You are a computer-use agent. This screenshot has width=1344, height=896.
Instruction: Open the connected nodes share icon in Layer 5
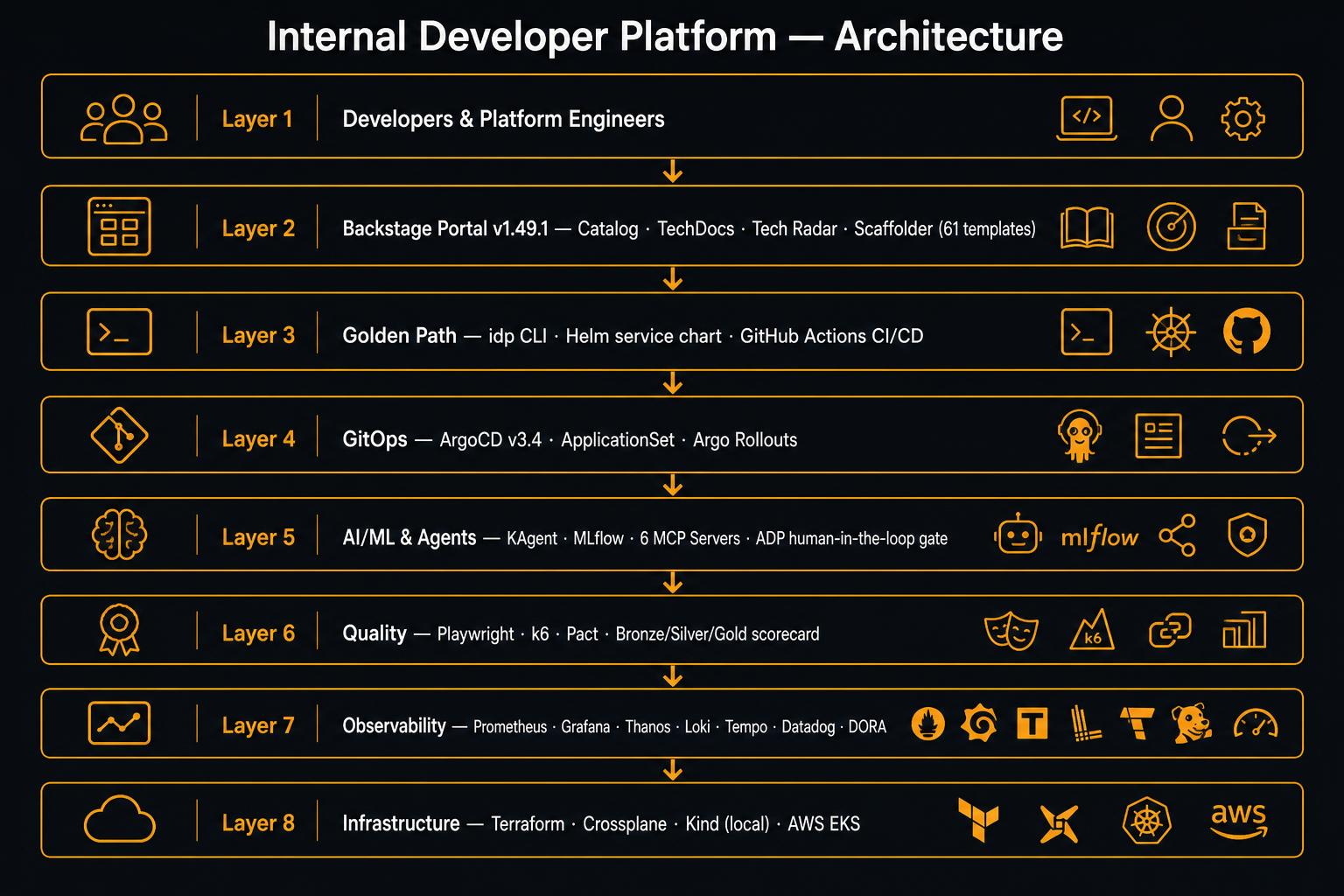click(x=1177, y=535)
